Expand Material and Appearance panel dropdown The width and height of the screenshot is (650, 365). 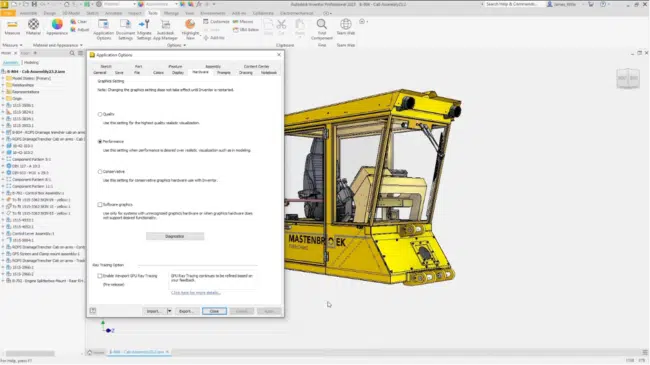(x=81, y=45)
